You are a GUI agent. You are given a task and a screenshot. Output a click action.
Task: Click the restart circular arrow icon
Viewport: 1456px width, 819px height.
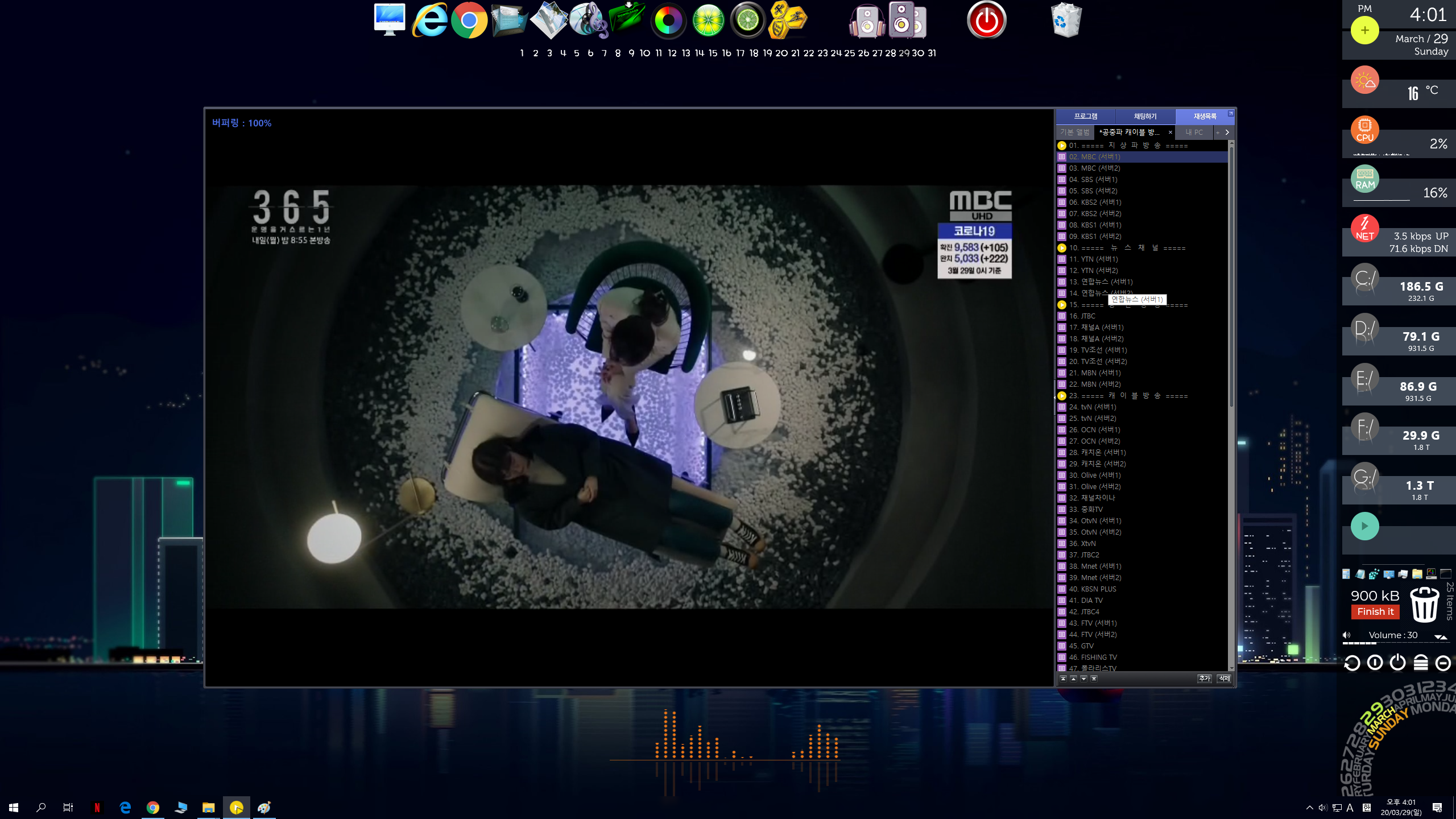pos(1352,663)
